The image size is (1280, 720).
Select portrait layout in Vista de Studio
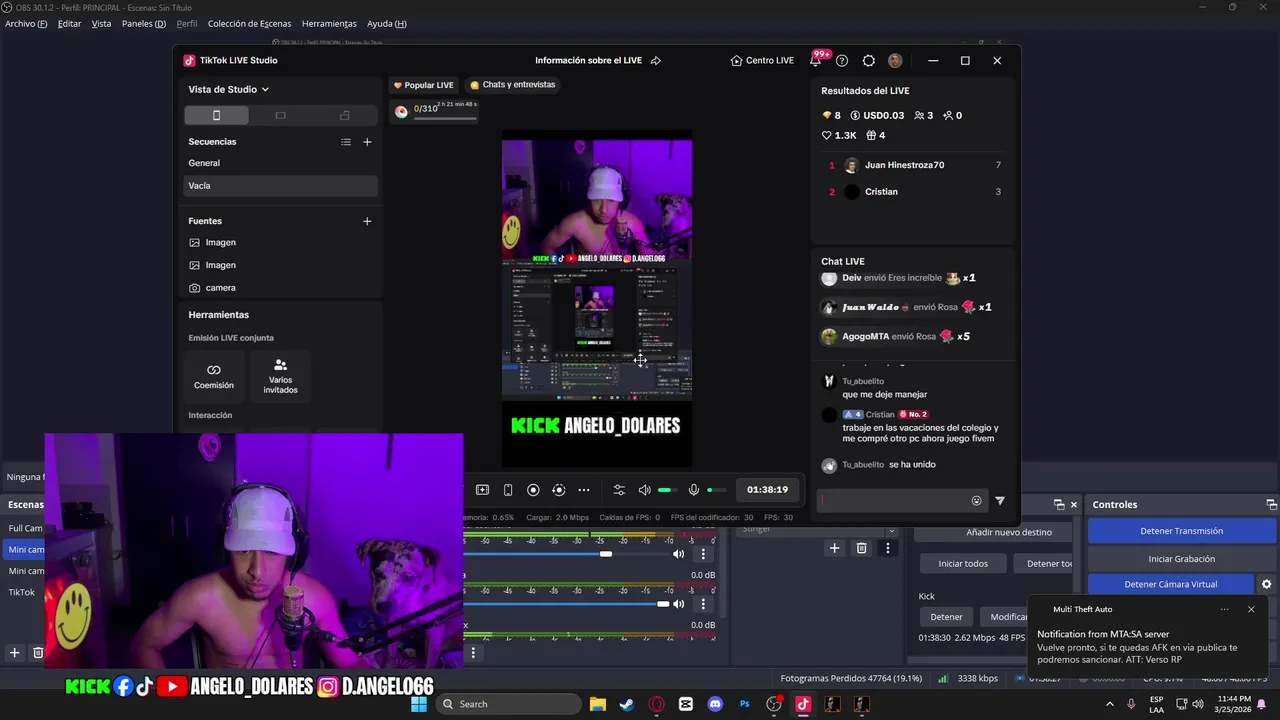click(216, 115)
